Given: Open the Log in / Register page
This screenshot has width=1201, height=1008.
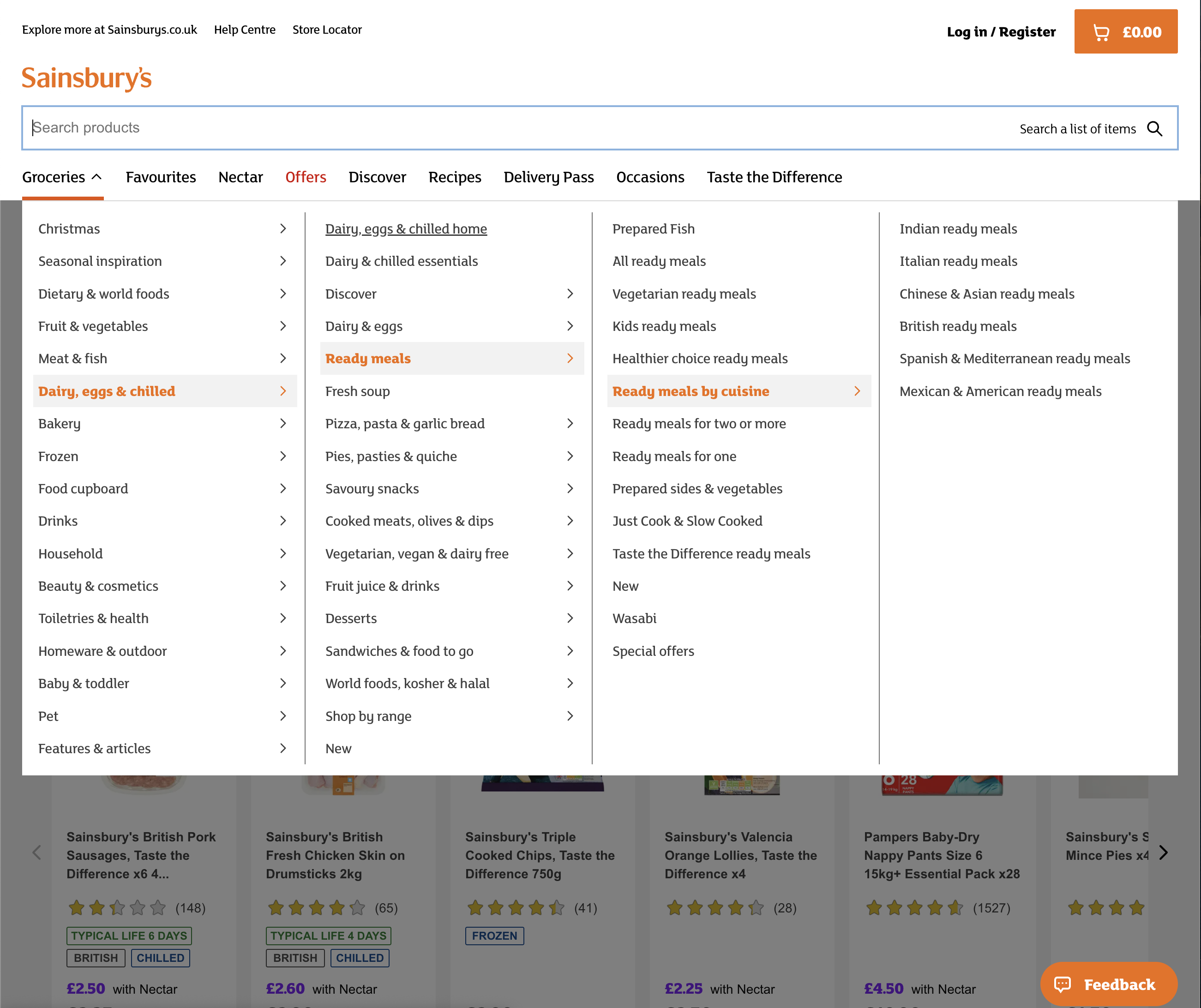Looking at the screenshot, I should pos(1001,32).
